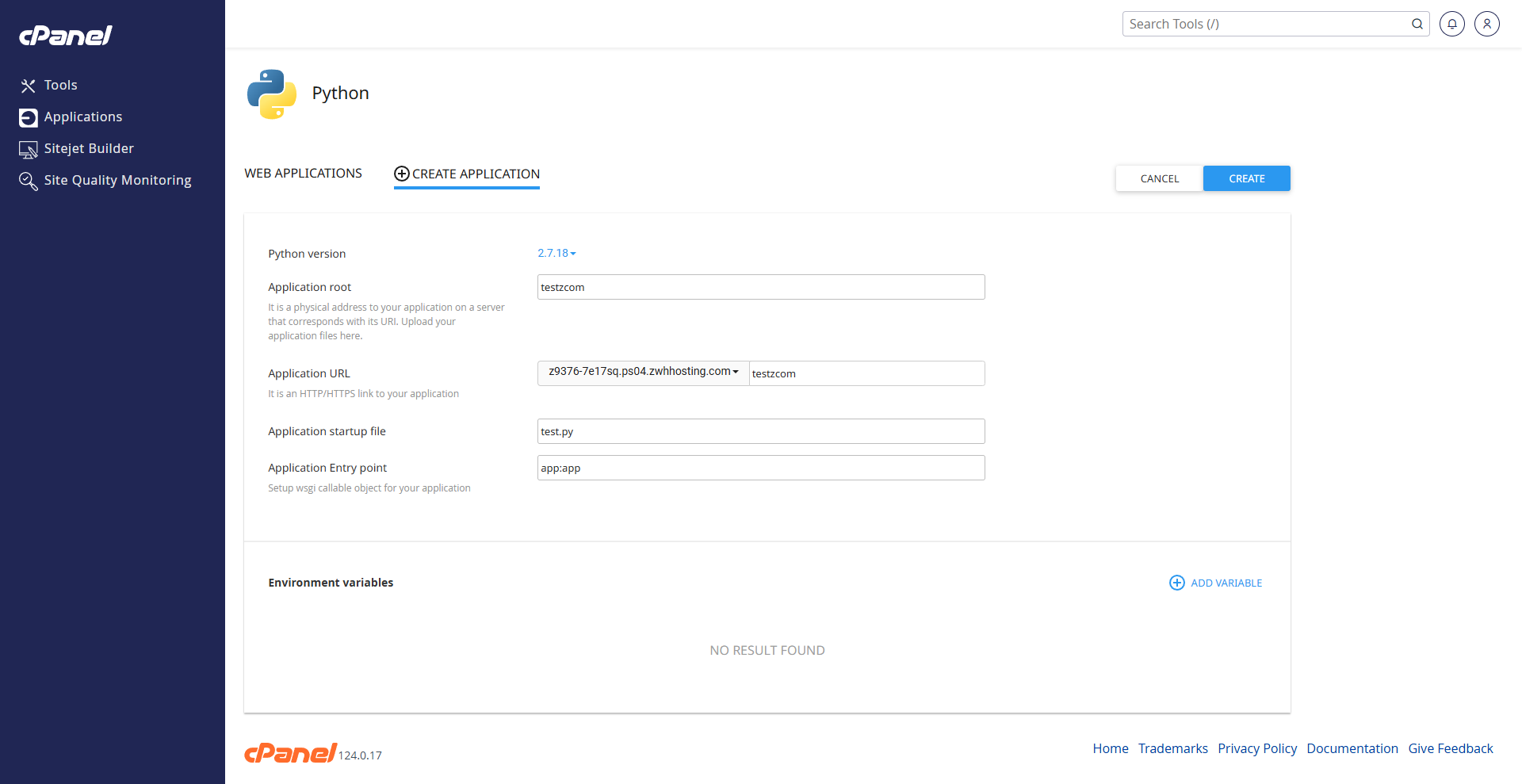Viewport: 1522px width, 784px height.
Task: Expand the domain selector z9376-7e17sq.ps04.zwhhosting.com
Action: pos(644,372)
